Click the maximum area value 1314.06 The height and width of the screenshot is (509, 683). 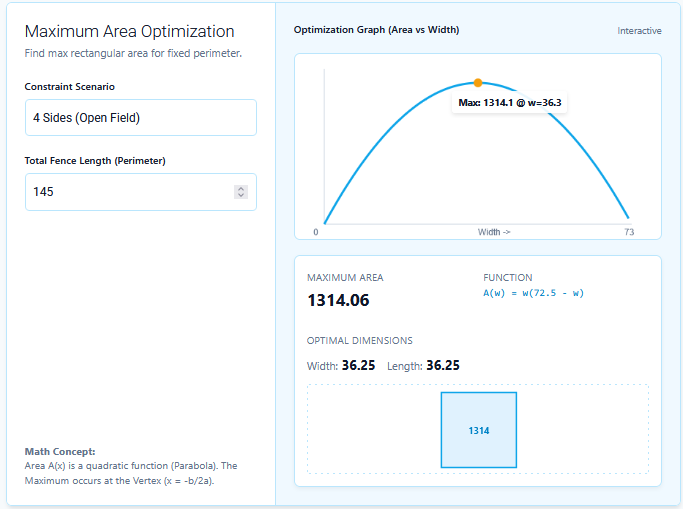(338, 299)
